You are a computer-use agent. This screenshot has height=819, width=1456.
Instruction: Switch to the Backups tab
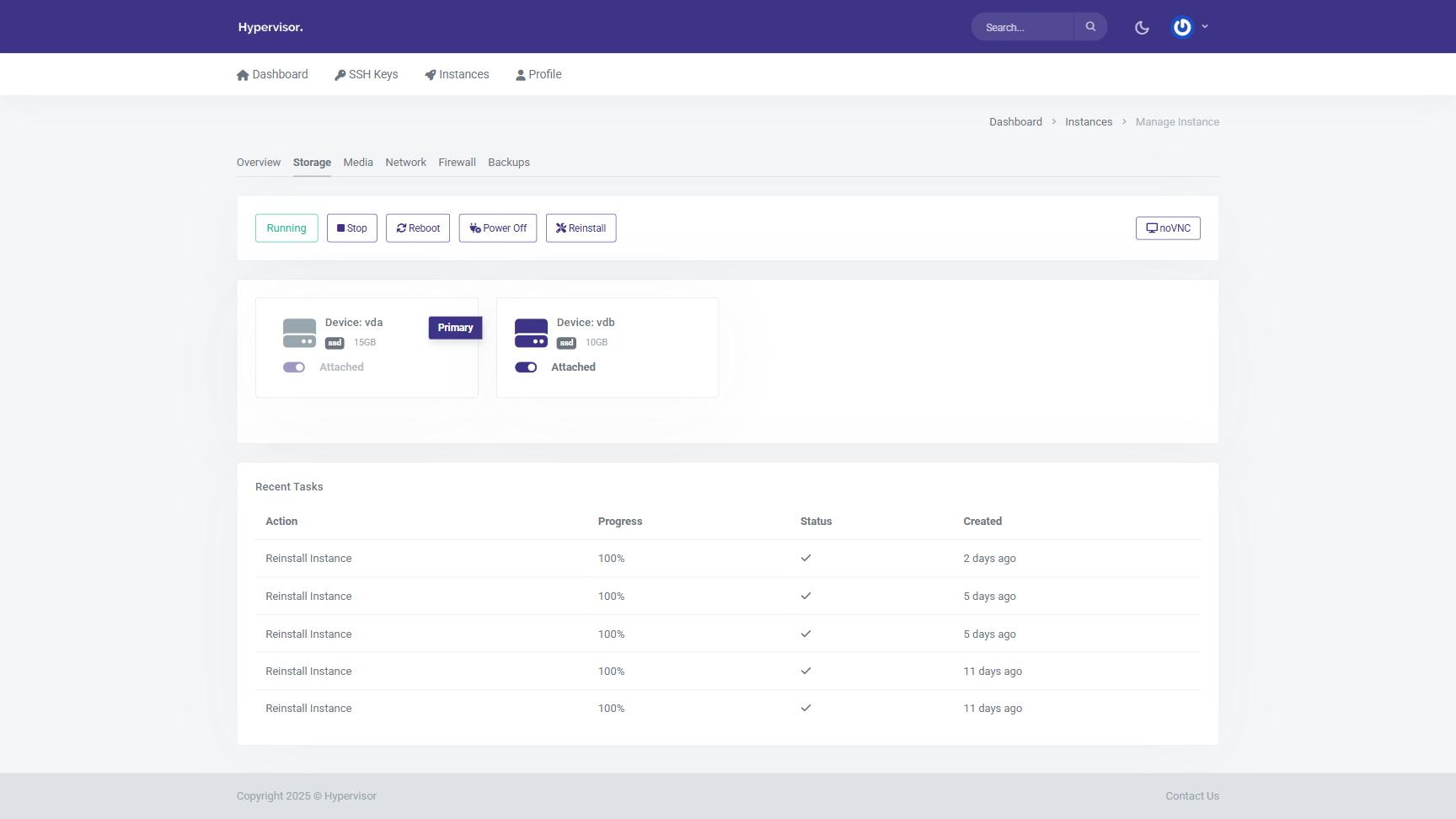click(x=509, y=163)
